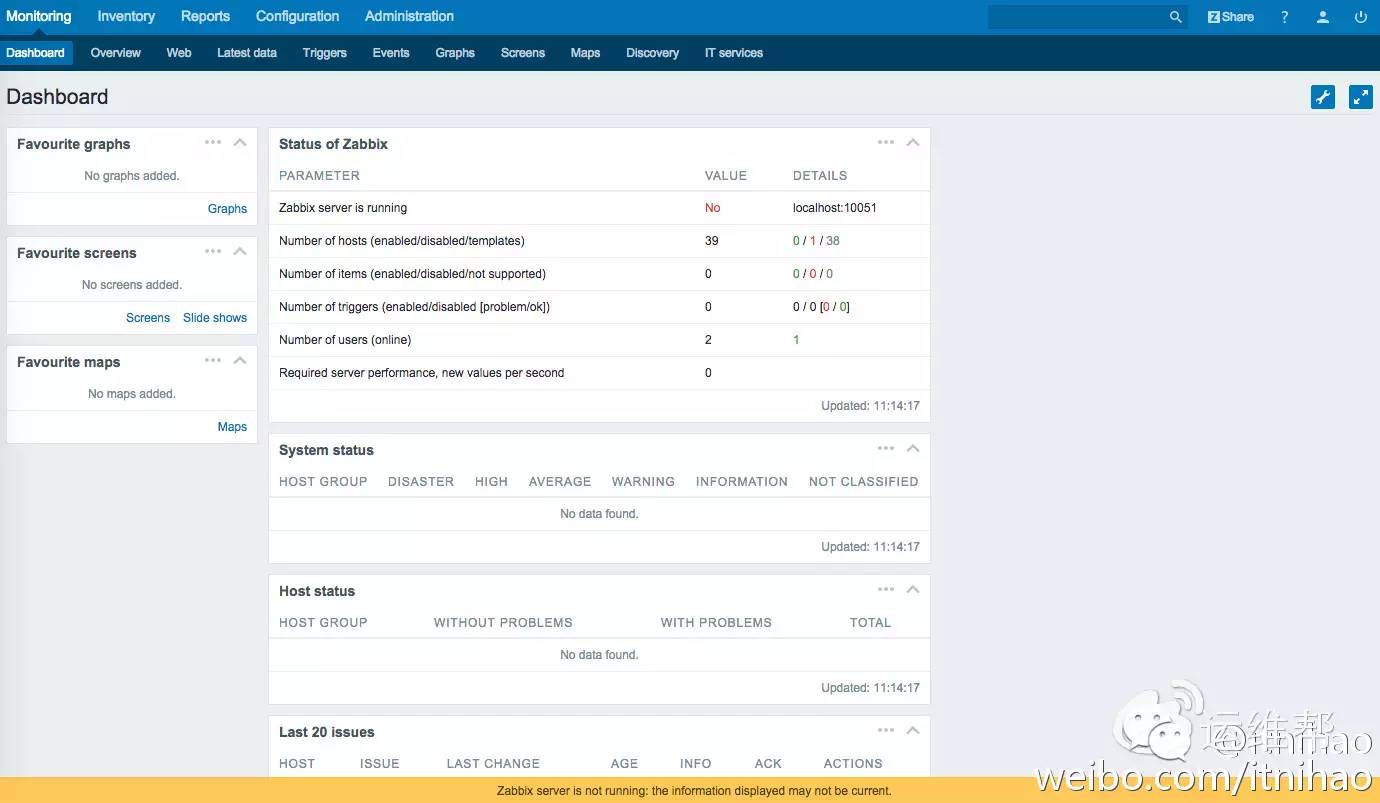
Task: Click 'Zabbix server is not running' warning banner
Action: click(690, 790)
